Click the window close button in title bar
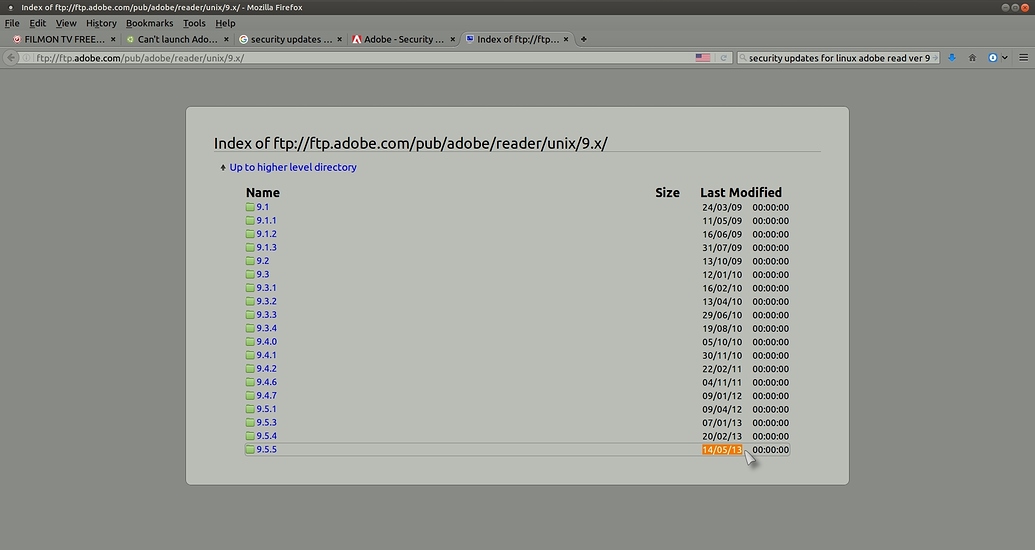This screenshot has width=1035, height=550. (1024, 7)
